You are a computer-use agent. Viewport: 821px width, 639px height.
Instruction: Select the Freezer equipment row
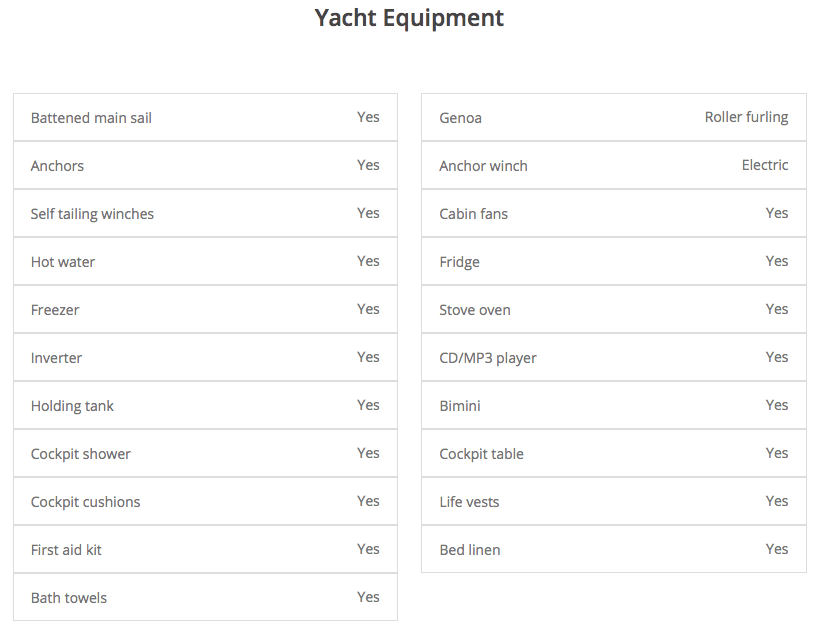[205, 310]
